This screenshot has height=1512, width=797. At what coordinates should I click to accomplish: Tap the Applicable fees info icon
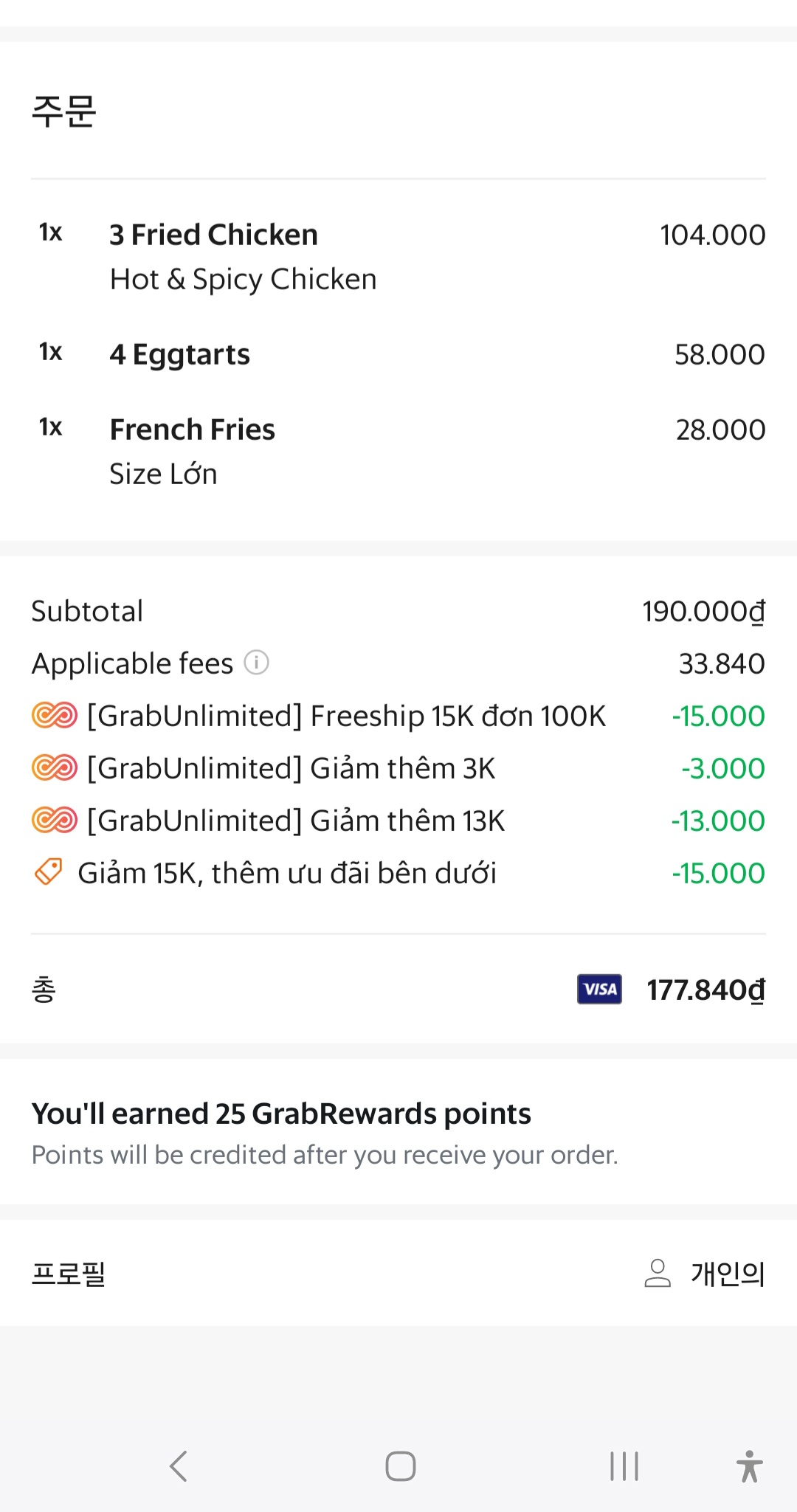pyautogui.click(x=256, y=663)
